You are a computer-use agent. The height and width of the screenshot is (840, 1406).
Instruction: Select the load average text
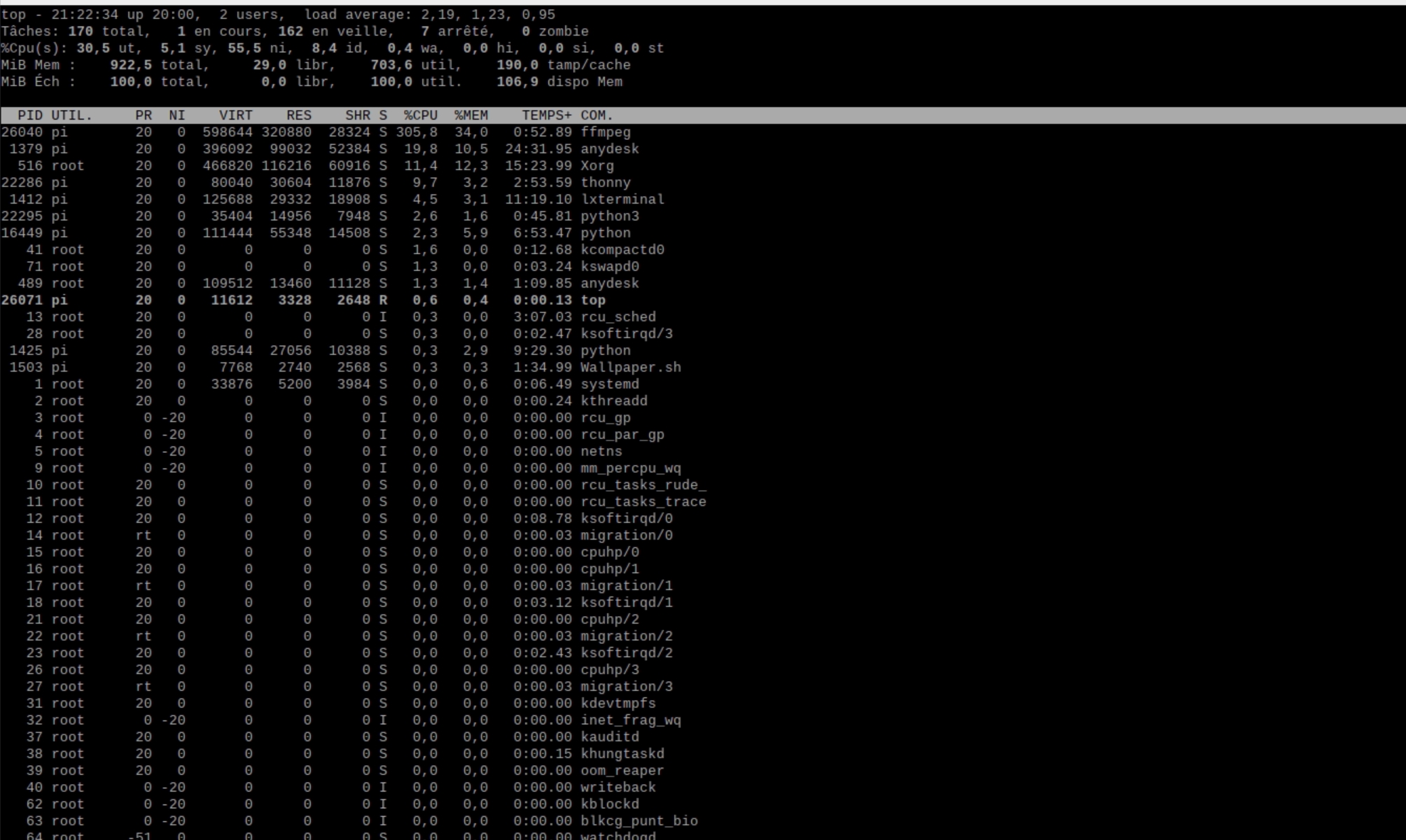[430, 15]
